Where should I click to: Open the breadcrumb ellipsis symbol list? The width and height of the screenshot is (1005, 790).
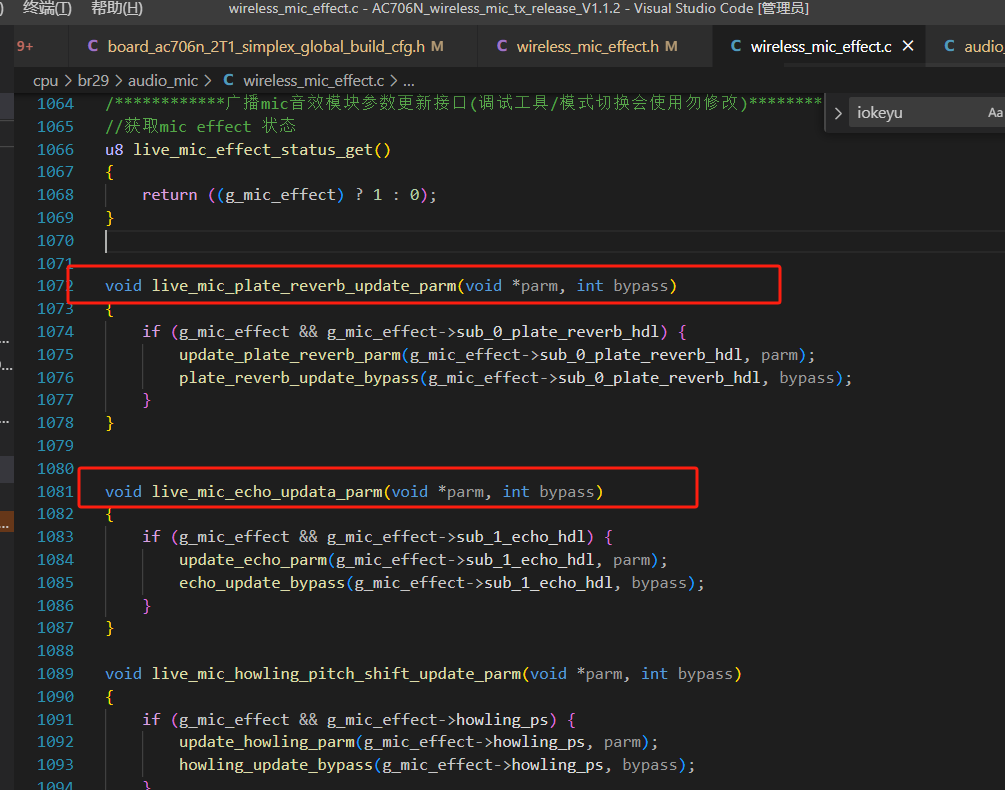[409, 81]
